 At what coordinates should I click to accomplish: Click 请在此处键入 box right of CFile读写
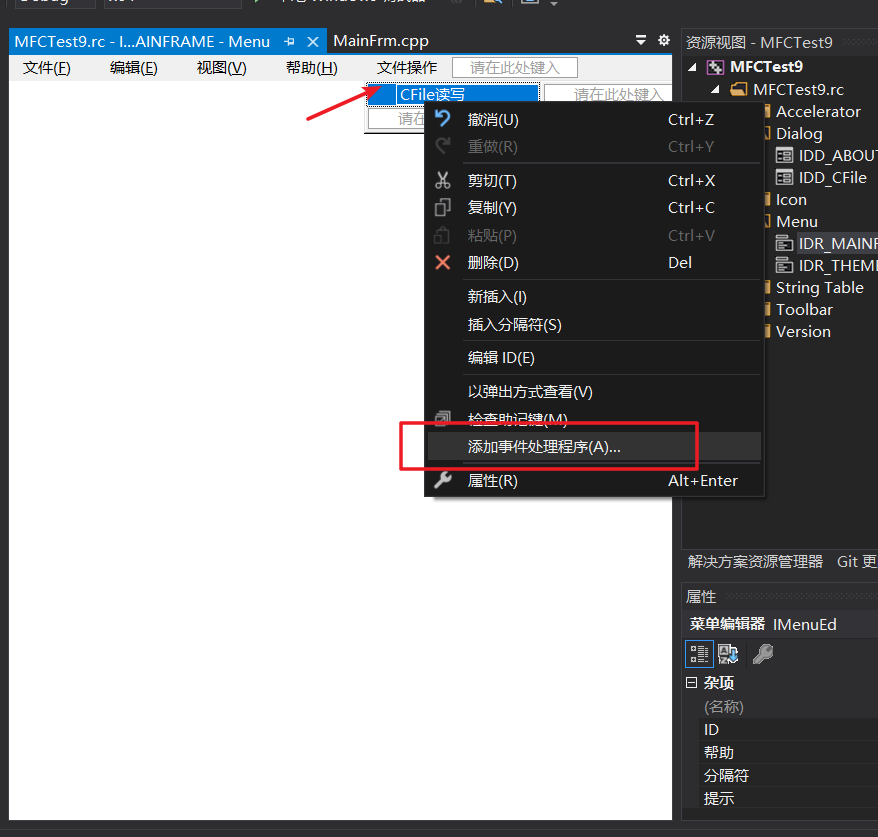609,93
